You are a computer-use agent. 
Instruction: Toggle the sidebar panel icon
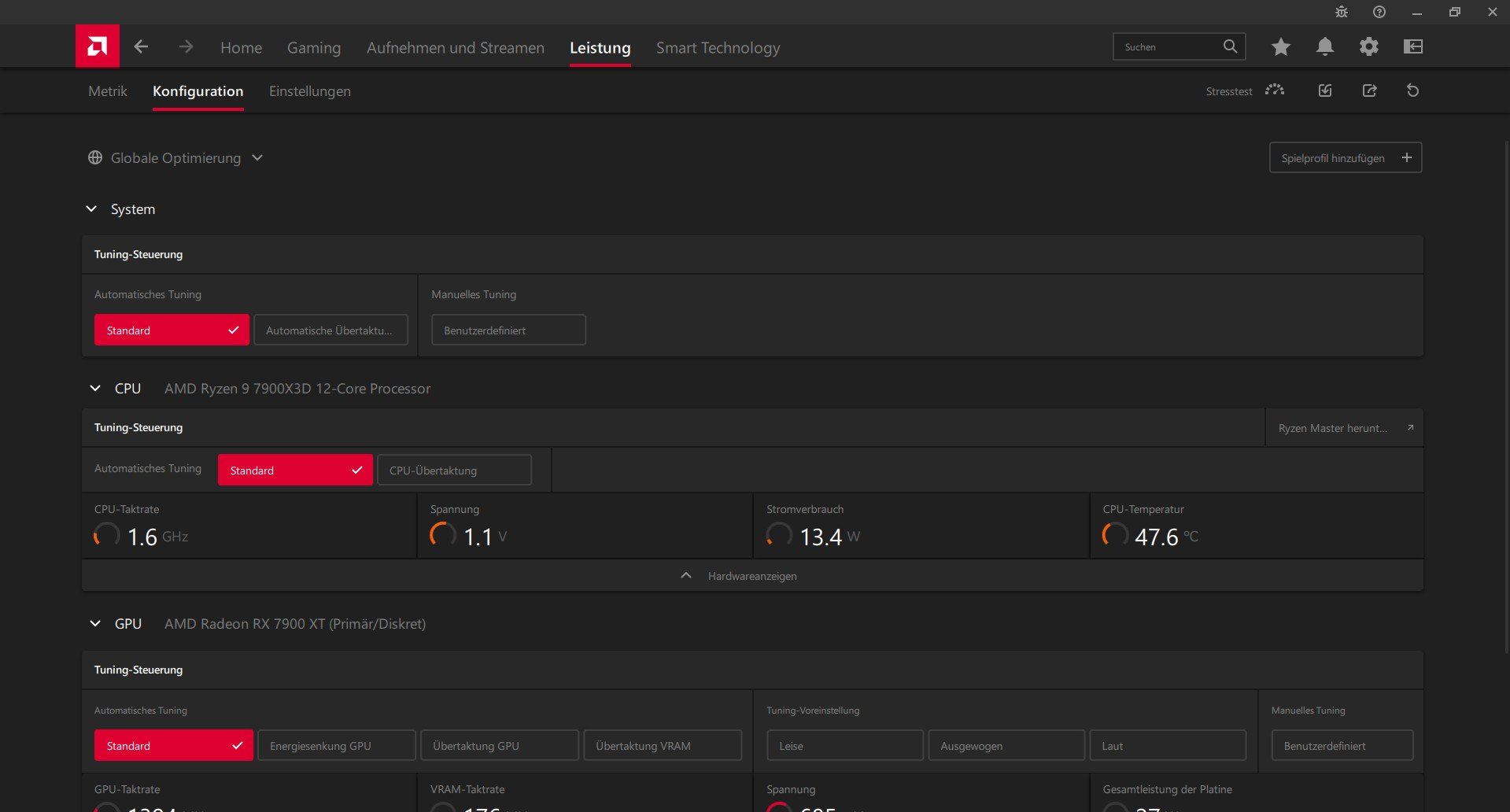coord(1413,47)
